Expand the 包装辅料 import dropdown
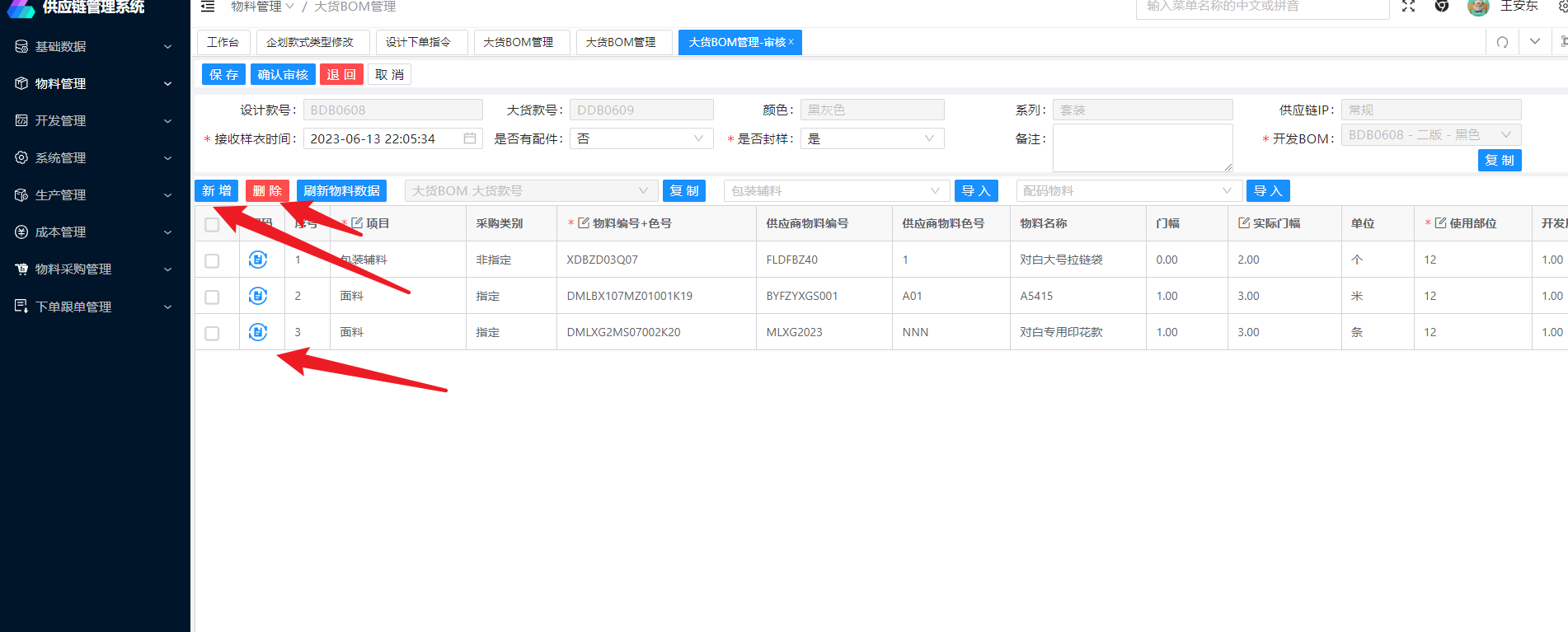This screenshot has width=1568, height=632. 836,191
